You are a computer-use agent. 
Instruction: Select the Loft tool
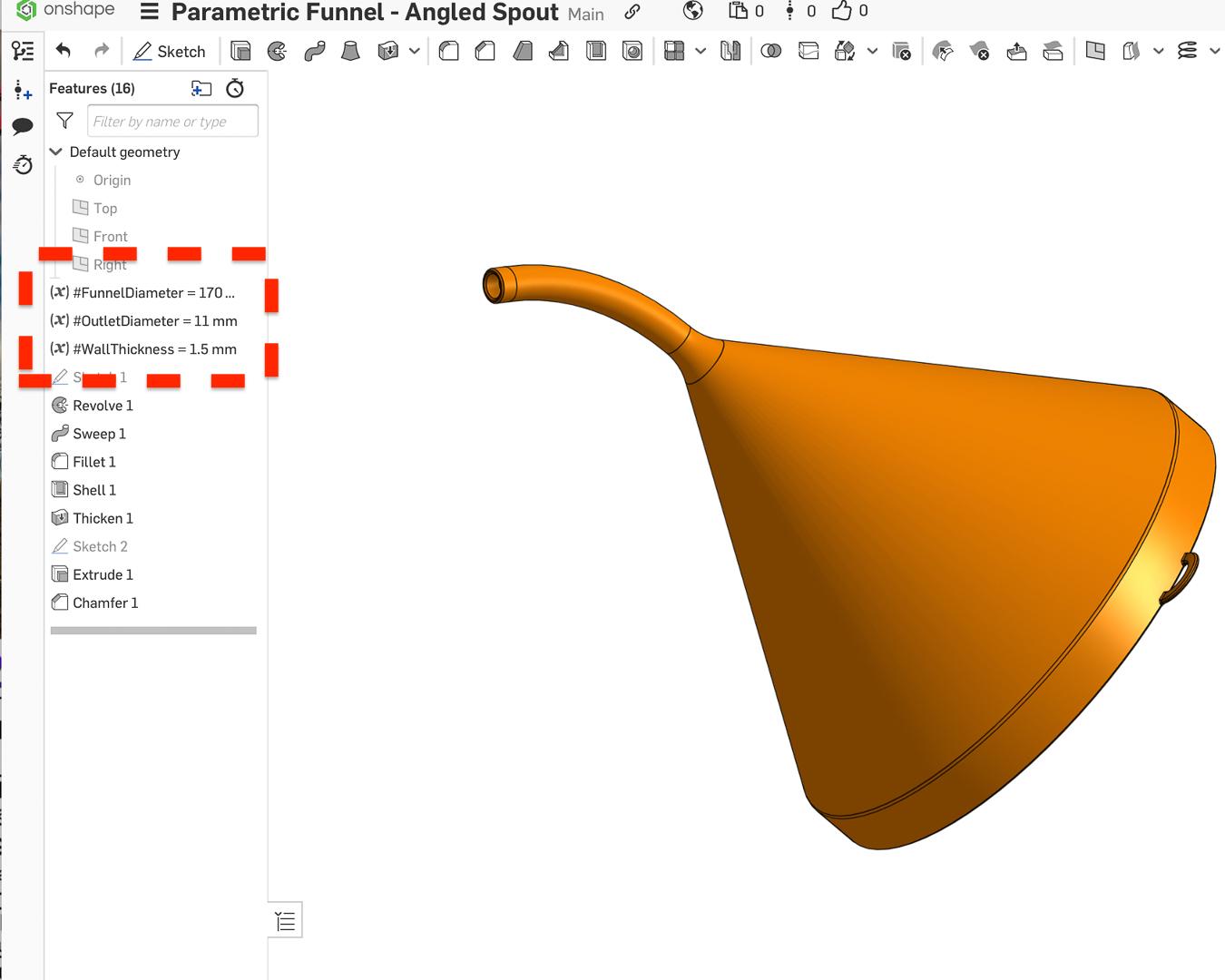click(351, 51)
